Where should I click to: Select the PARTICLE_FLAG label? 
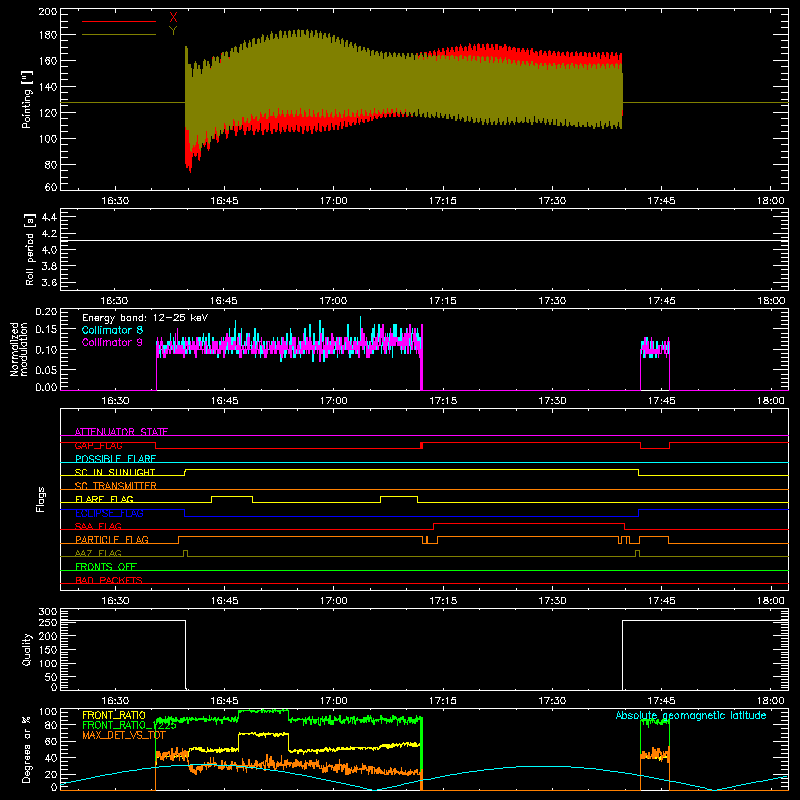(112, 539)
